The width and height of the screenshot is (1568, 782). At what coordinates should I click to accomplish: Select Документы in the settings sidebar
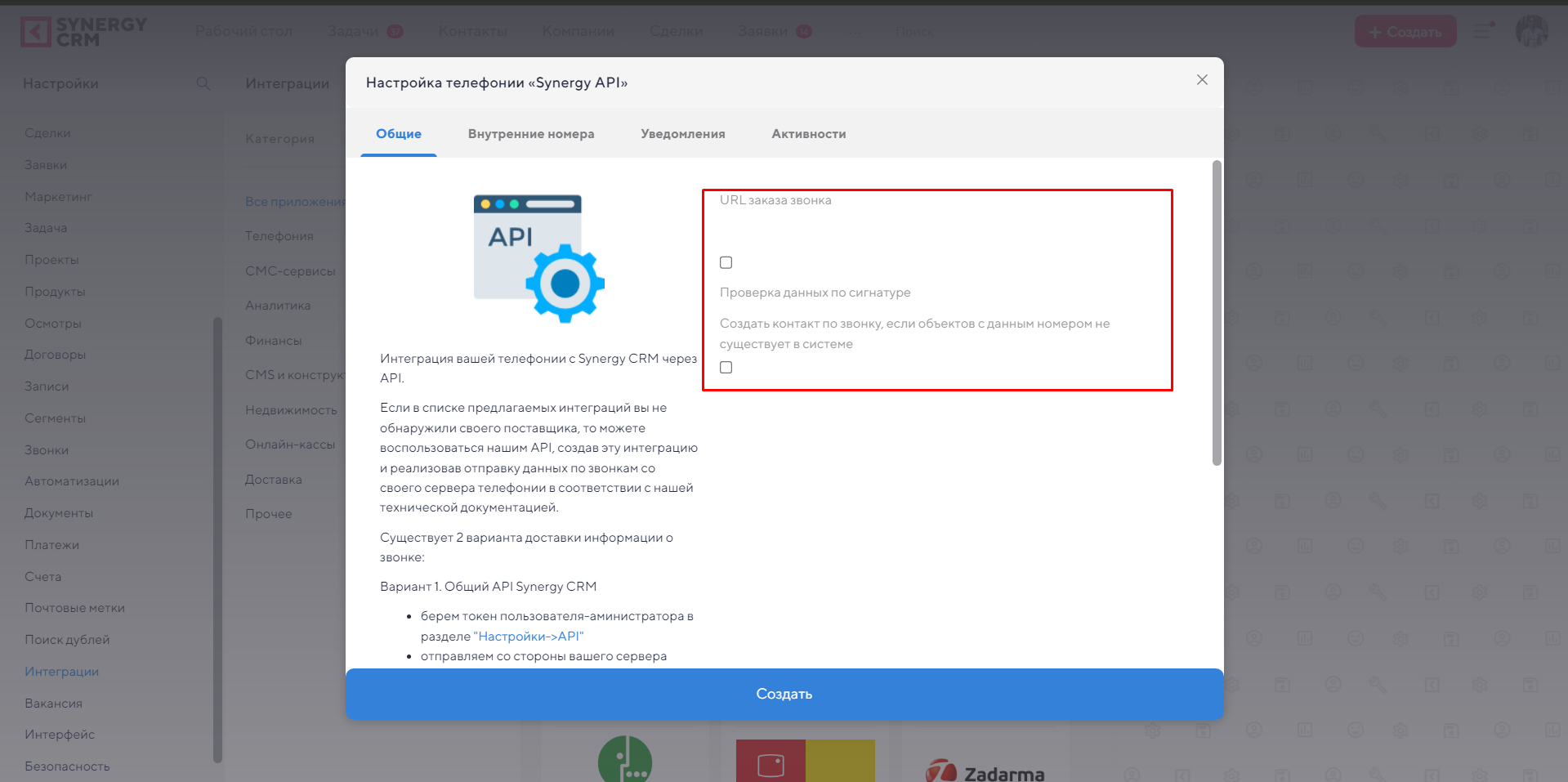pos(59,513)
